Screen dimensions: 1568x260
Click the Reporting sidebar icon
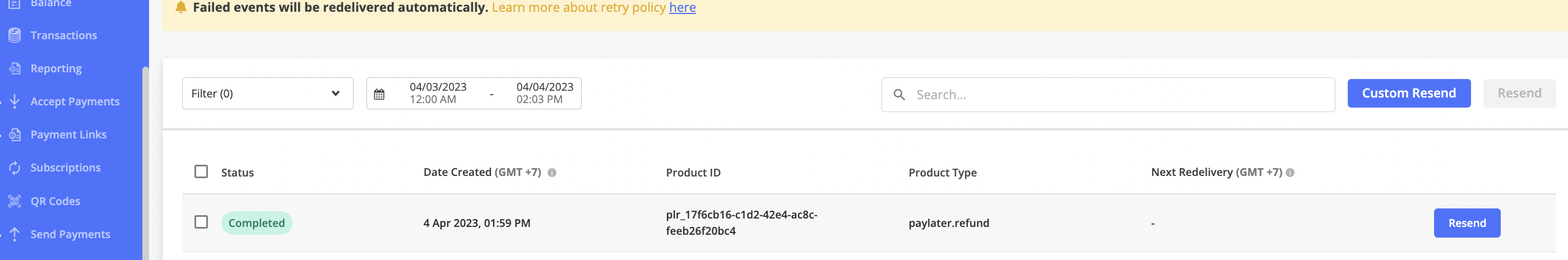click(x=15, y=68)
